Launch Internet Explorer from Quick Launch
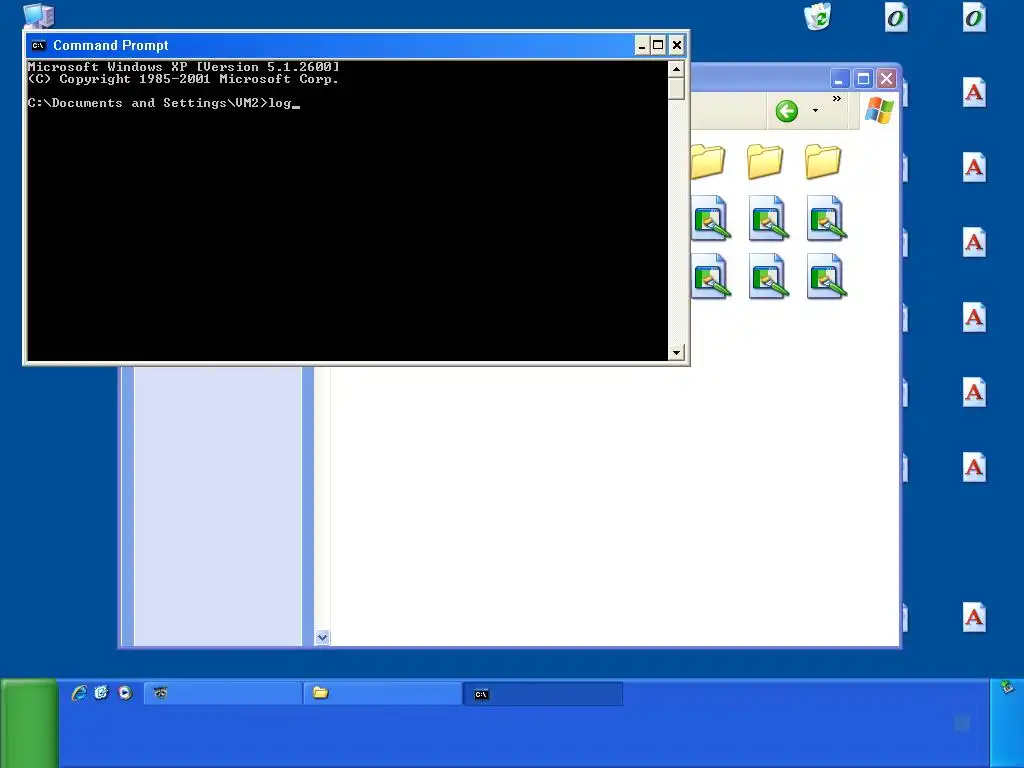Viewport: 1024px width, 768px height. point(79,693)
